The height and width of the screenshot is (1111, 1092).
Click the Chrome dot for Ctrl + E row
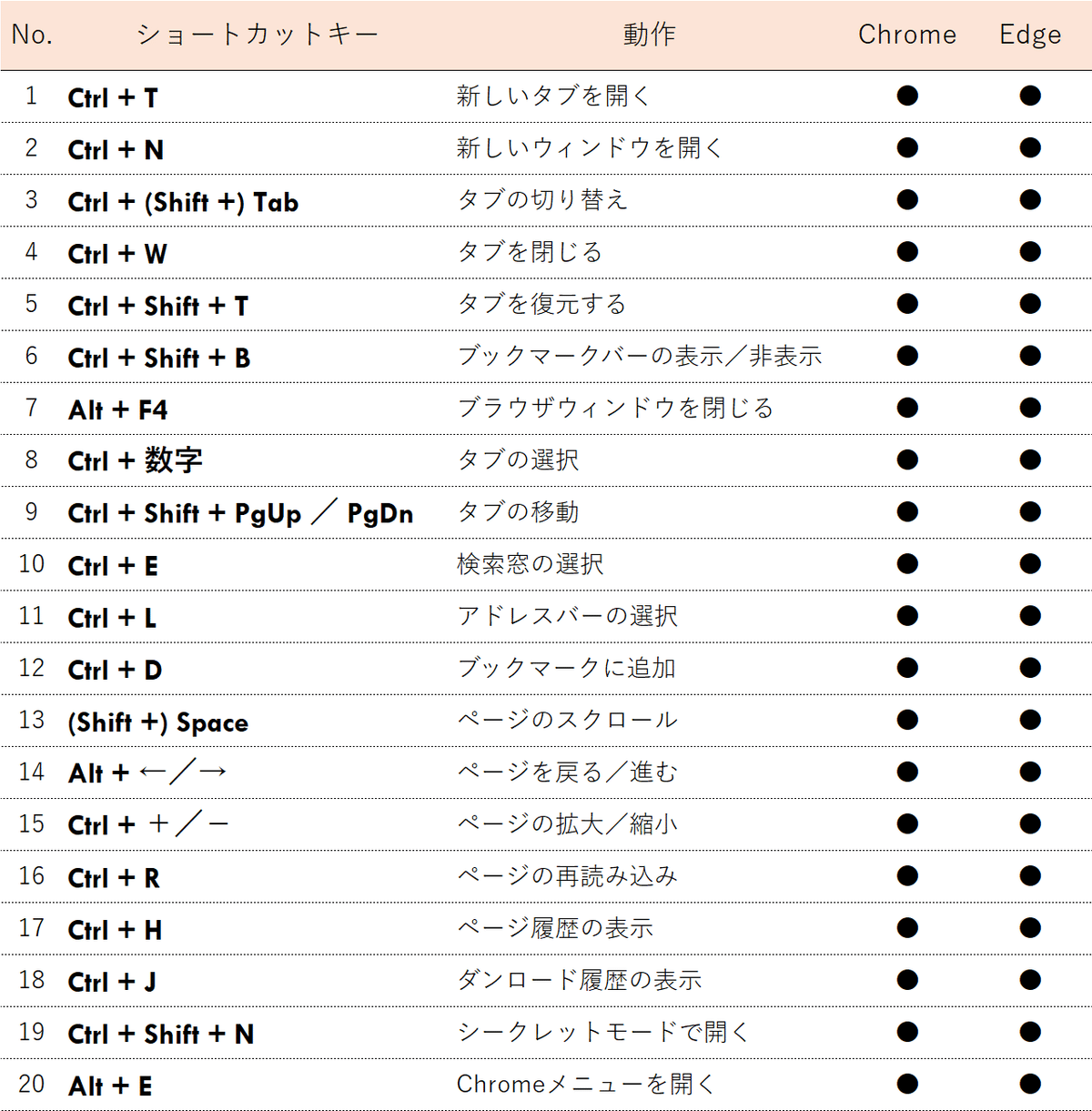pos(907,564)
